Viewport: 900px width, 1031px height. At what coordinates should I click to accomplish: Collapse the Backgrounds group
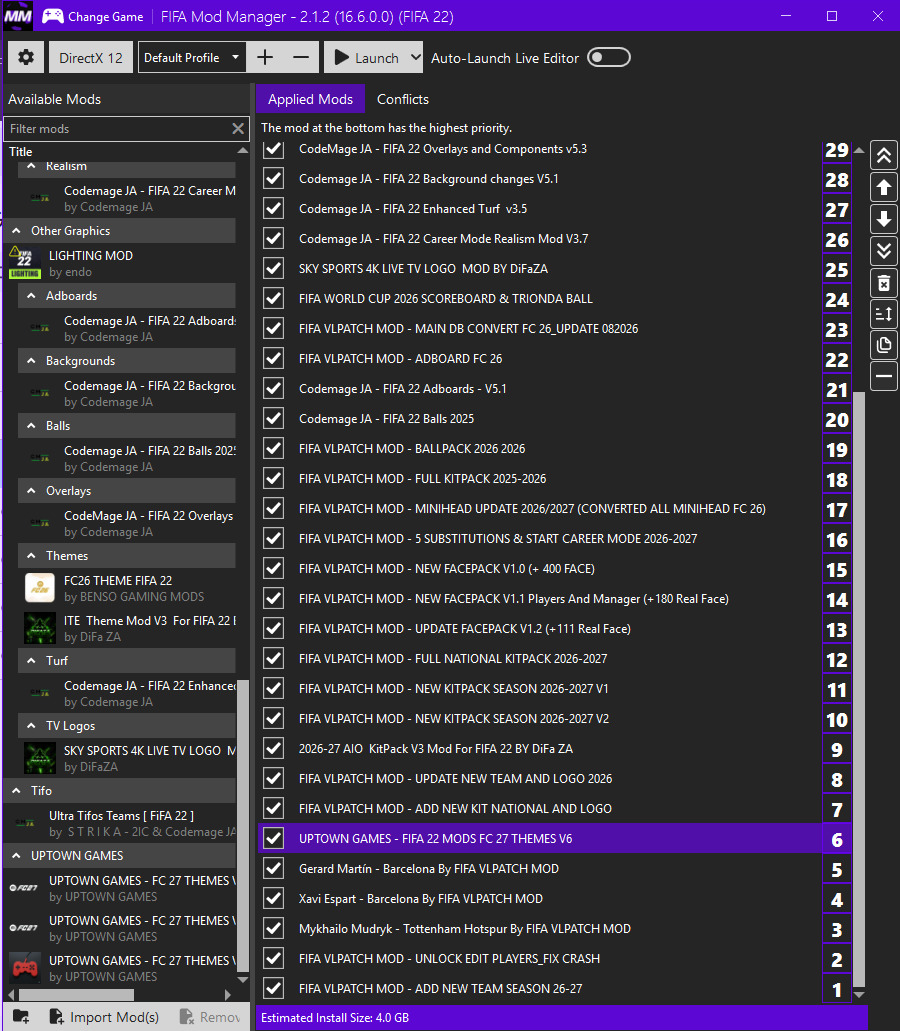tap(31, 361)
